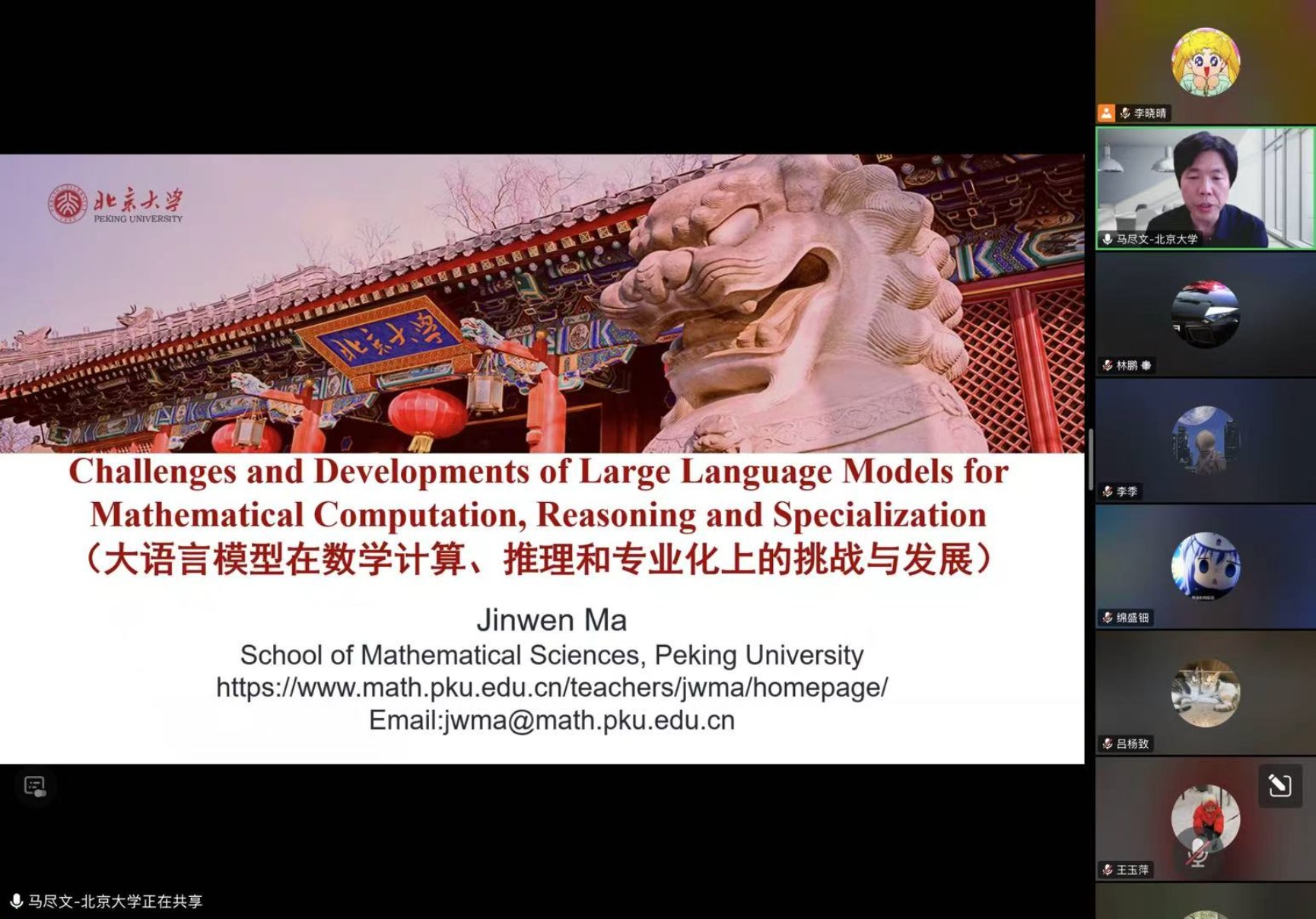This screenshot has height=919, width=1316.
Task: Select 李晓晴's Sailor Moon avatar tile
Action: 1206,62
